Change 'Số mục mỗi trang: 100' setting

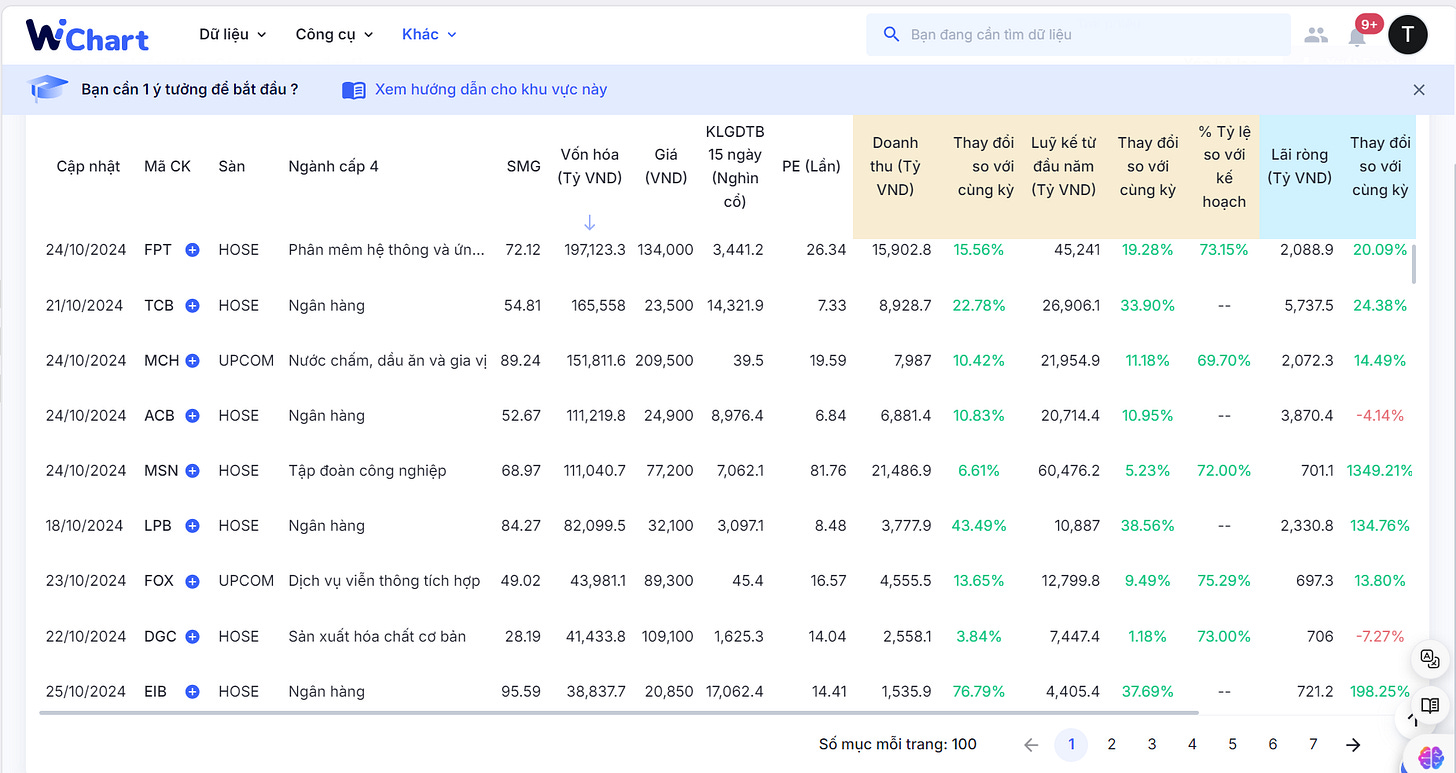897,744
